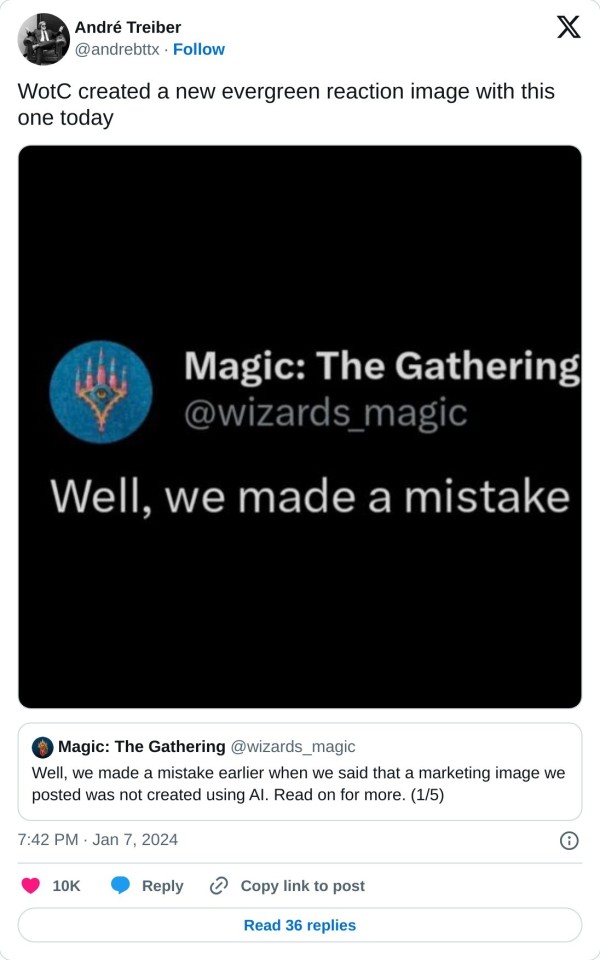Click André Treiber's profile avatar

click(43, 39)
